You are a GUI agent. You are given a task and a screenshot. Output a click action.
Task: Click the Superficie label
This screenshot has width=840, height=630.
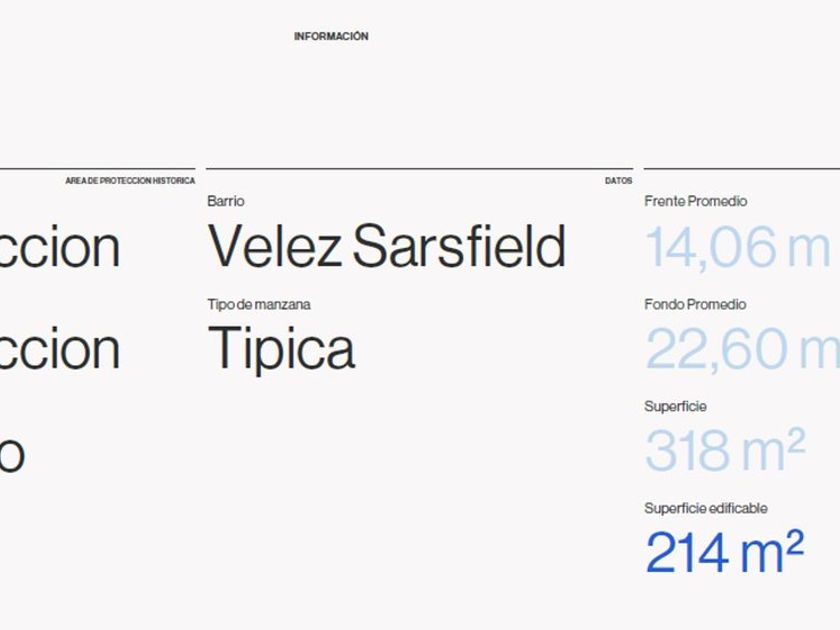675,406
